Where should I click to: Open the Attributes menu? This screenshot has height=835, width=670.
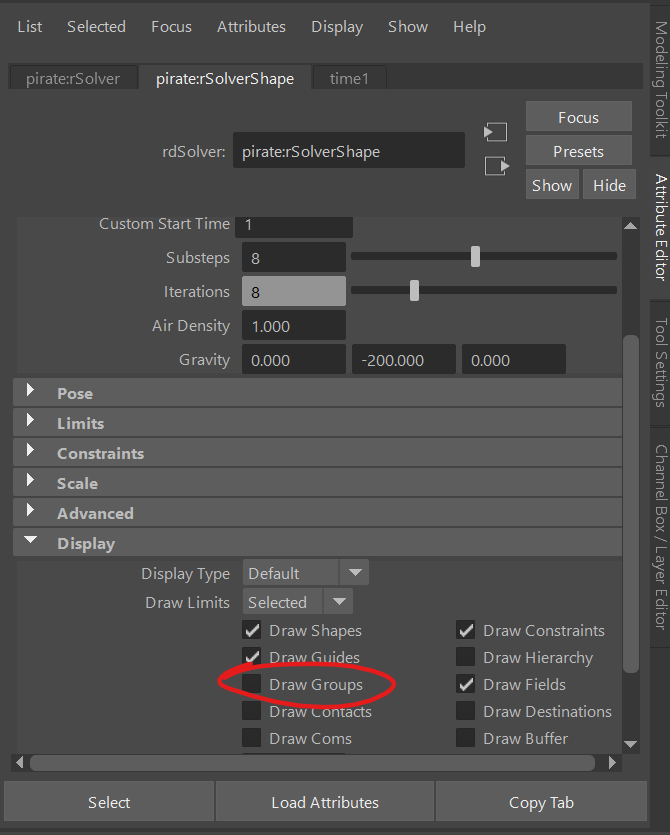click(251, 26)
